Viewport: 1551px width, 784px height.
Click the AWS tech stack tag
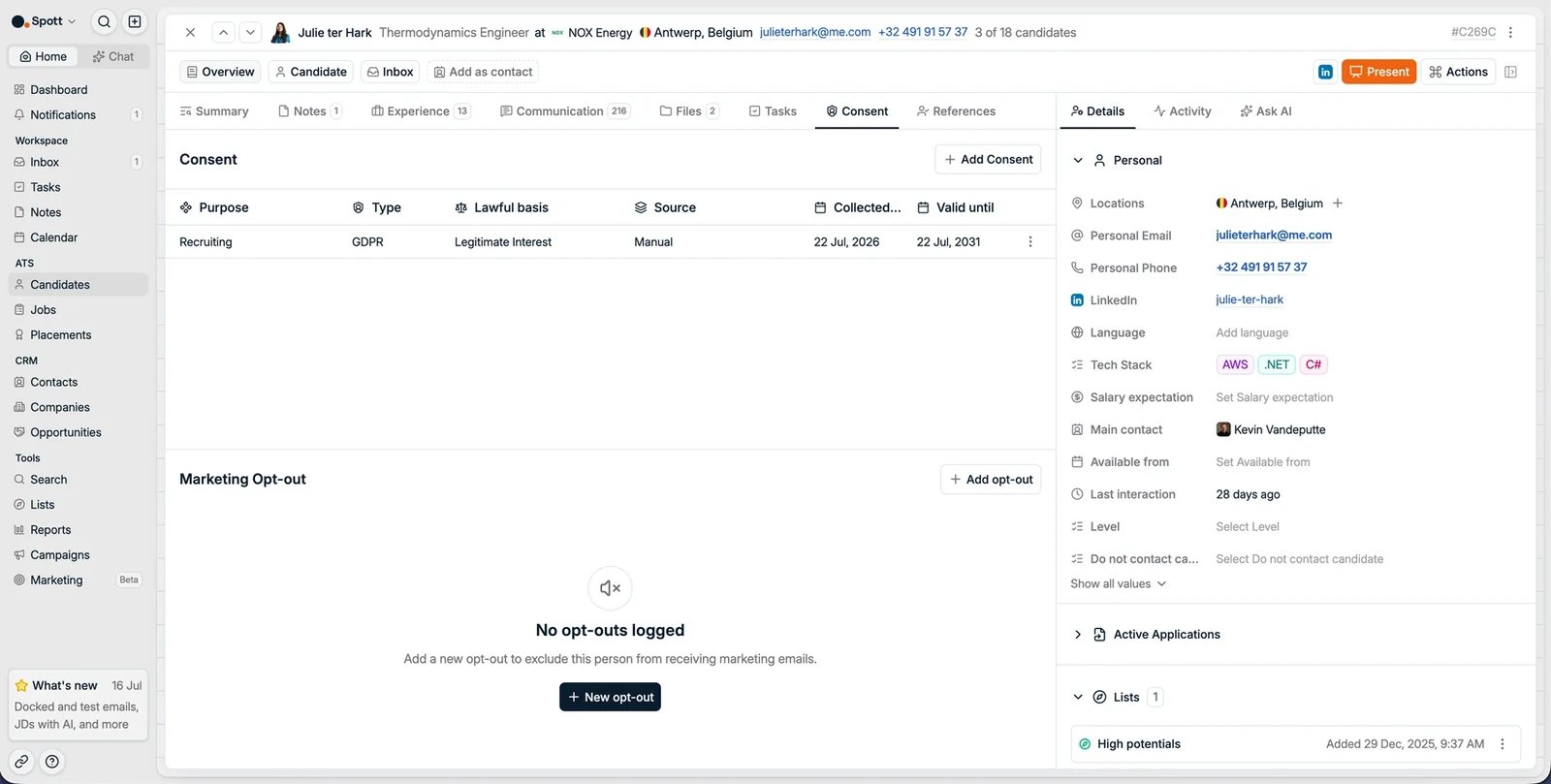[x=1235, y=365]
